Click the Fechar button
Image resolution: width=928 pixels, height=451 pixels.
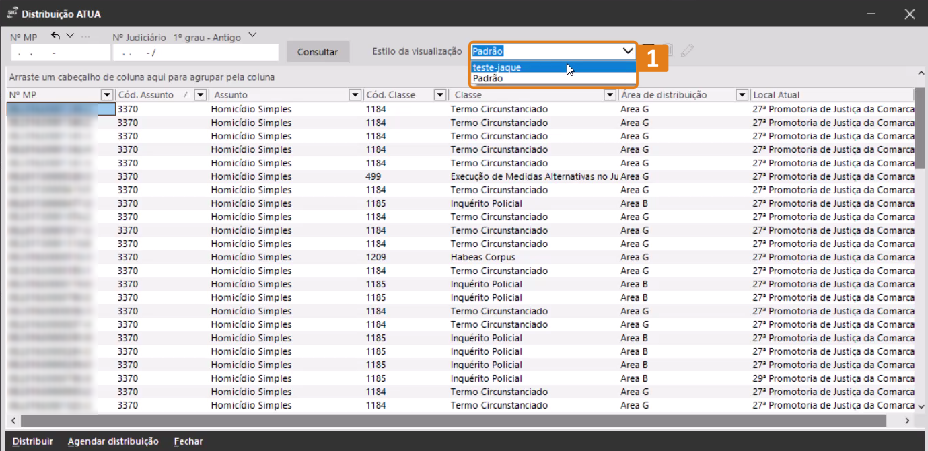(x=188, y=442)
